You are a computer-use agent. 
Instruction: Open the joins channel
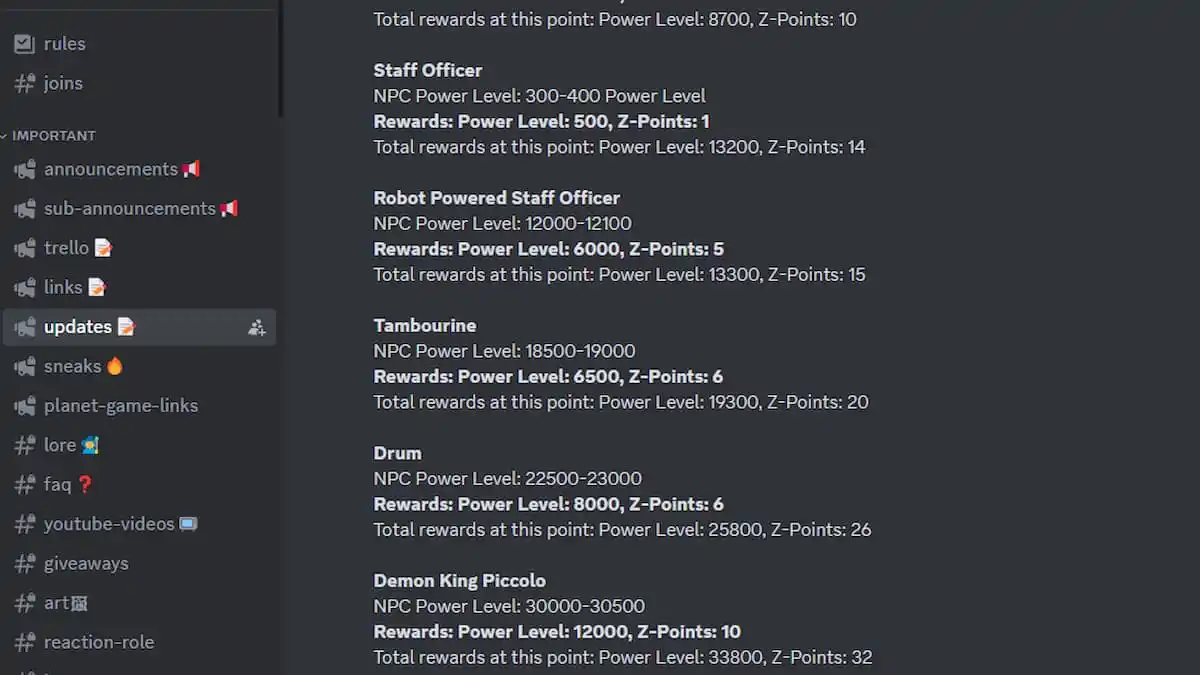pos(63,83)
